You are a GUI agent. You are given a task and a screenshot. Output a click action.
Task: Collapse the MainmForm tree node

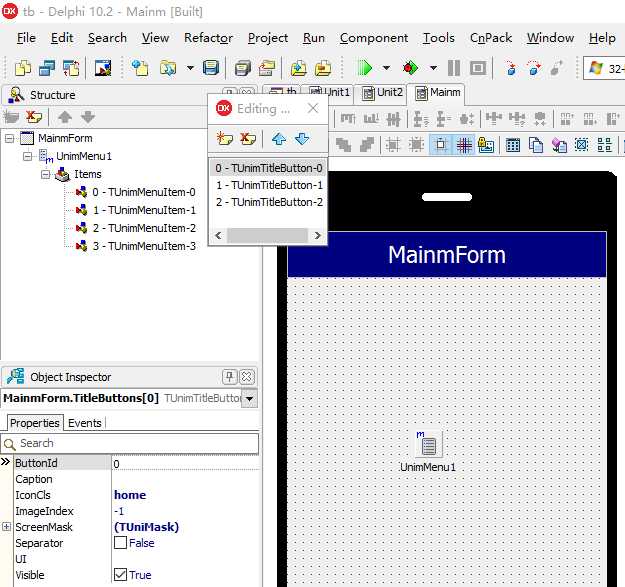click(x=10, y=138)
